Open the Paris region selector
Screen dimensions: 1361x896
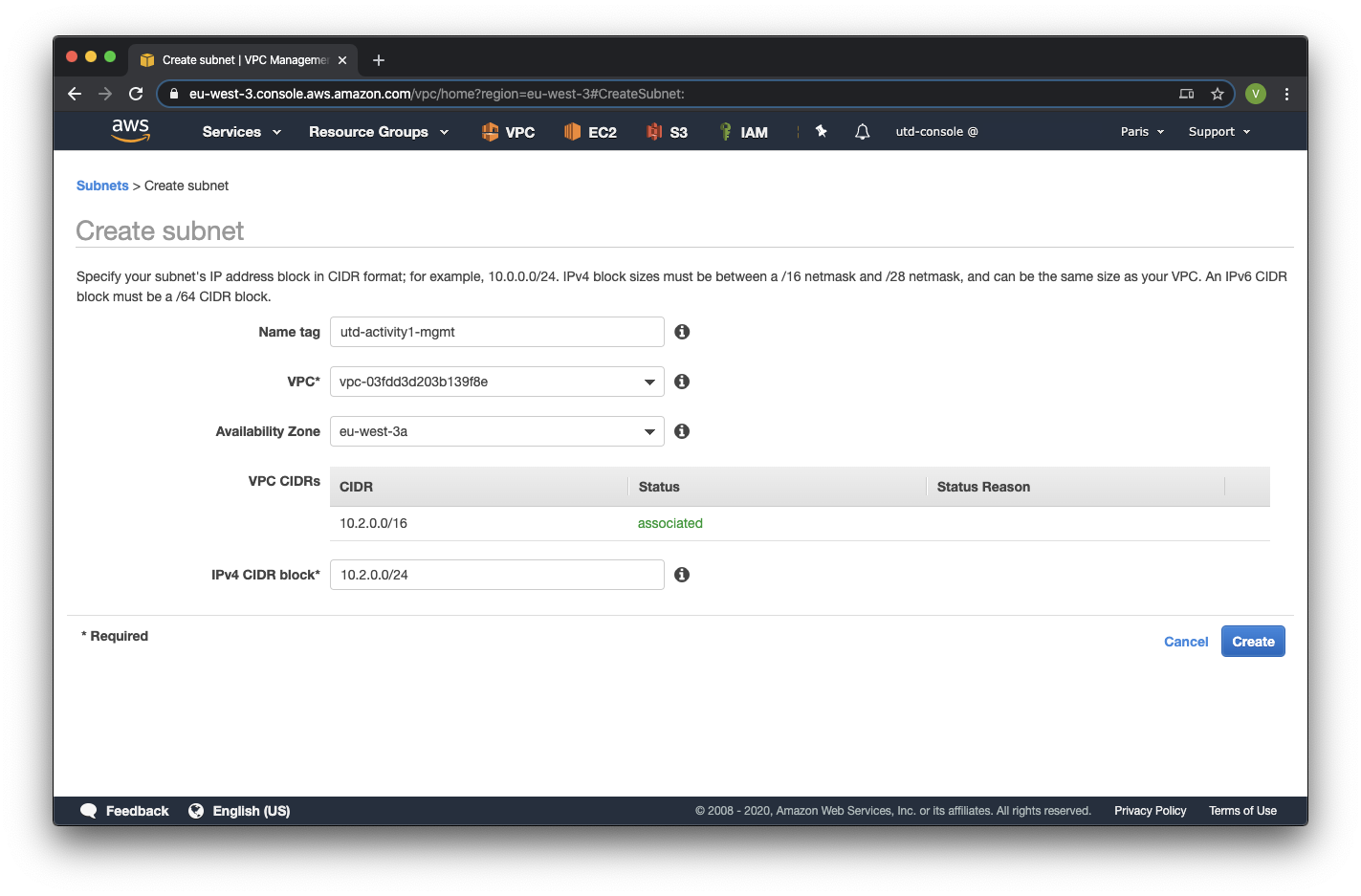[x=1143, y=132]
